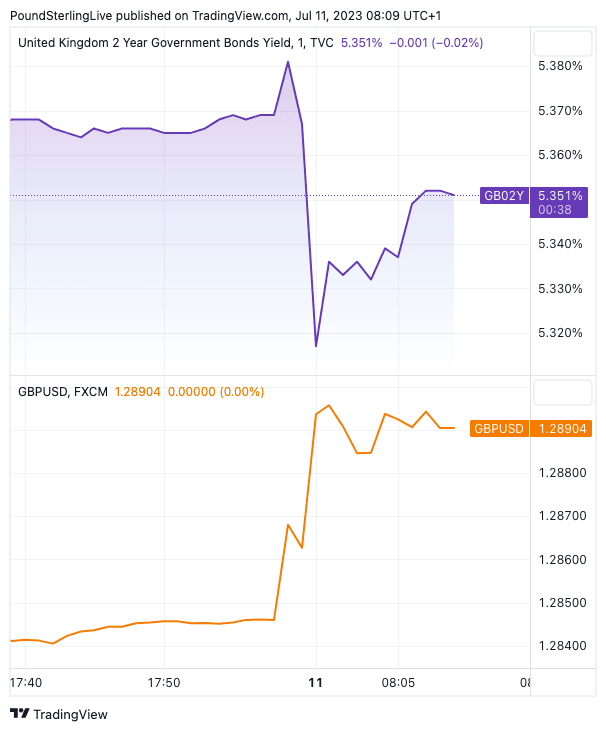Screen dimensions: 606x731
Task: Click the purple 5.351% price tag
Action: (x=560, y=196)
